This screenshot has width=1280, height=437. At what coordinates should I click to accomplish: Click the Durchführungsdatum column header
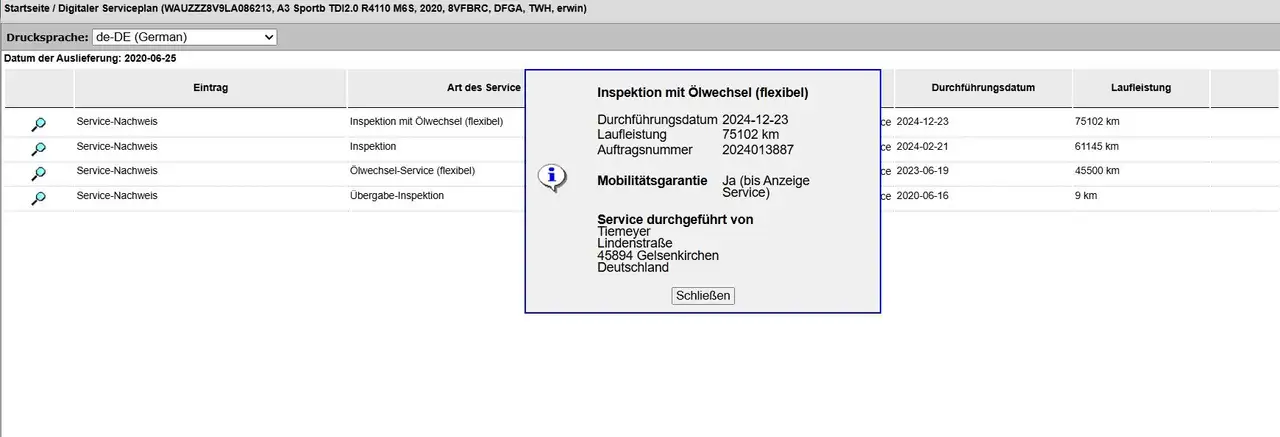(x=982, y=88)
